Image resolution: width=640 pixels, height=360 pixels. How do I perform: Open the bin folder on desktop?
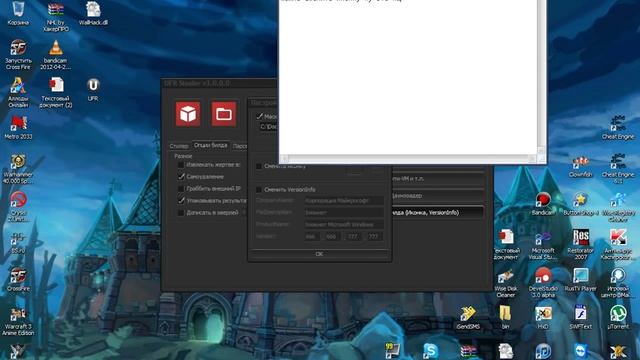[x=505, y=318]
